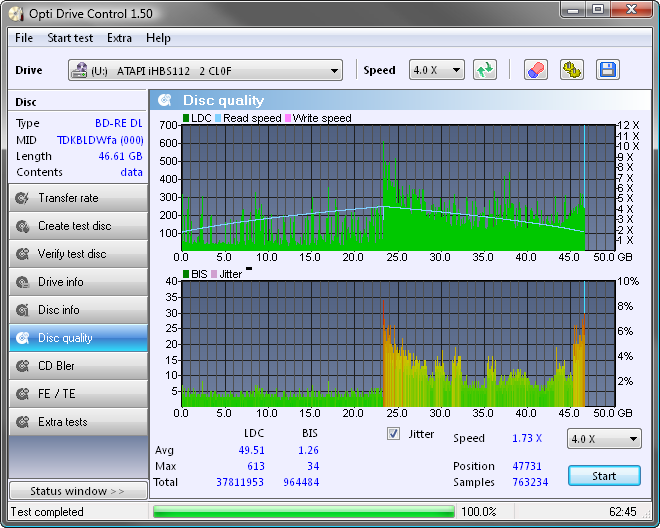Click the Contents value data

[131, 172]
